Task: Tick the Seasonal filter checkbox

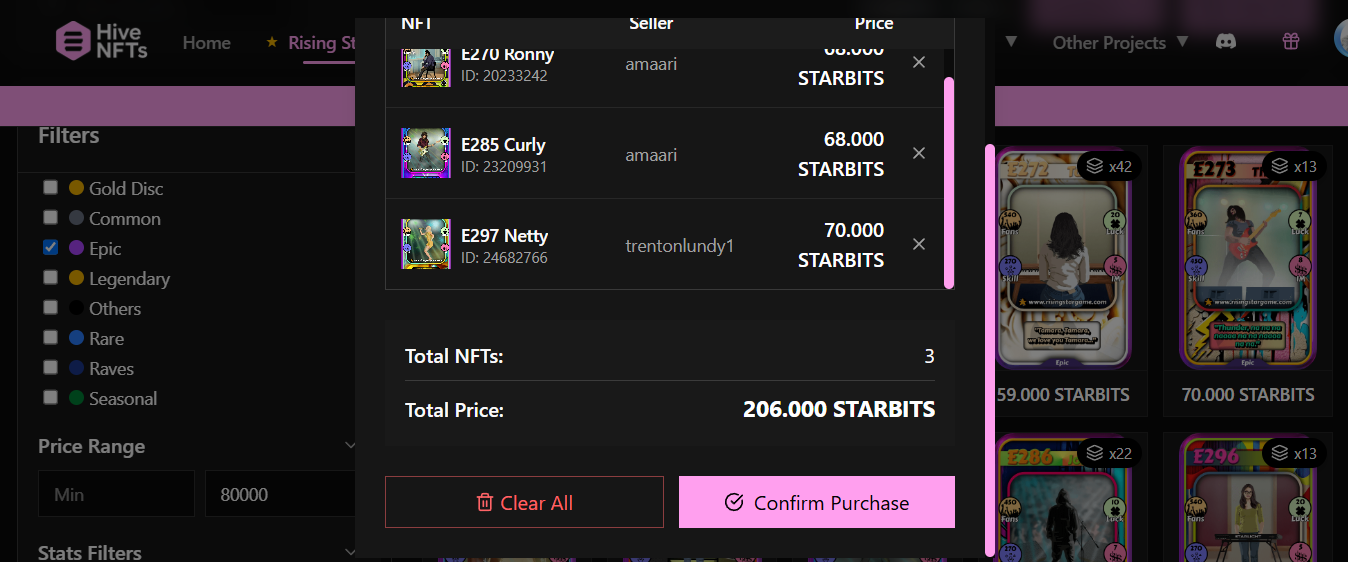Action: [x=50, y=397]
